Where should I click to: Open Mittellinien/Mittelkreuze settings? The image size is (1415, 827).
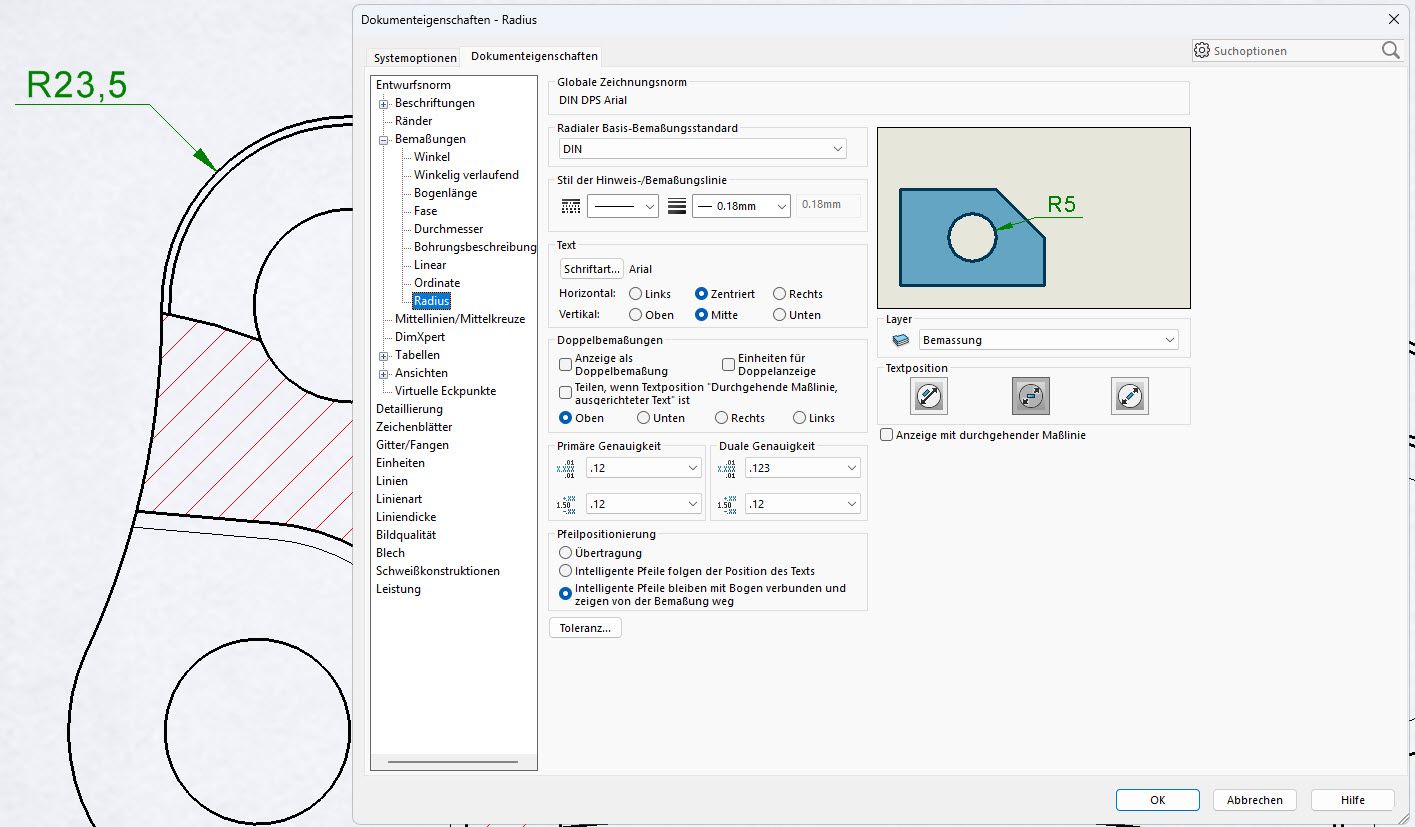[460, 319]
